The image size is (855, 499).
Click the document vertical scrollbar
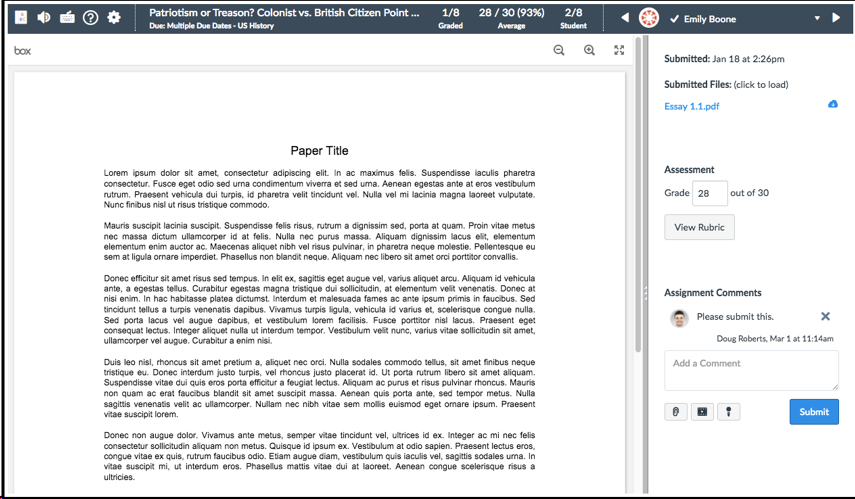(638, 196)
